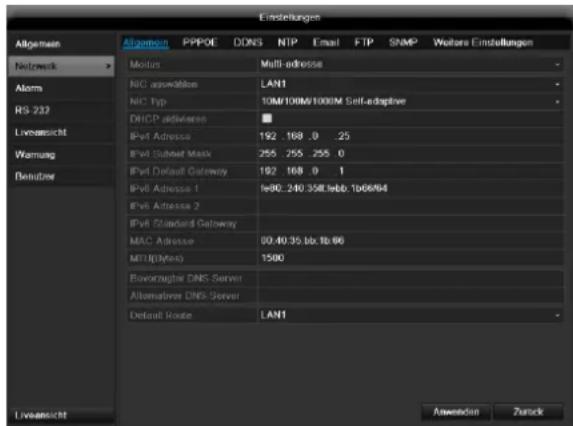Click the IPv4 Subnet Mask field
Image resolution: width=573 pixels, height=426 pixels.
[410, 153]
